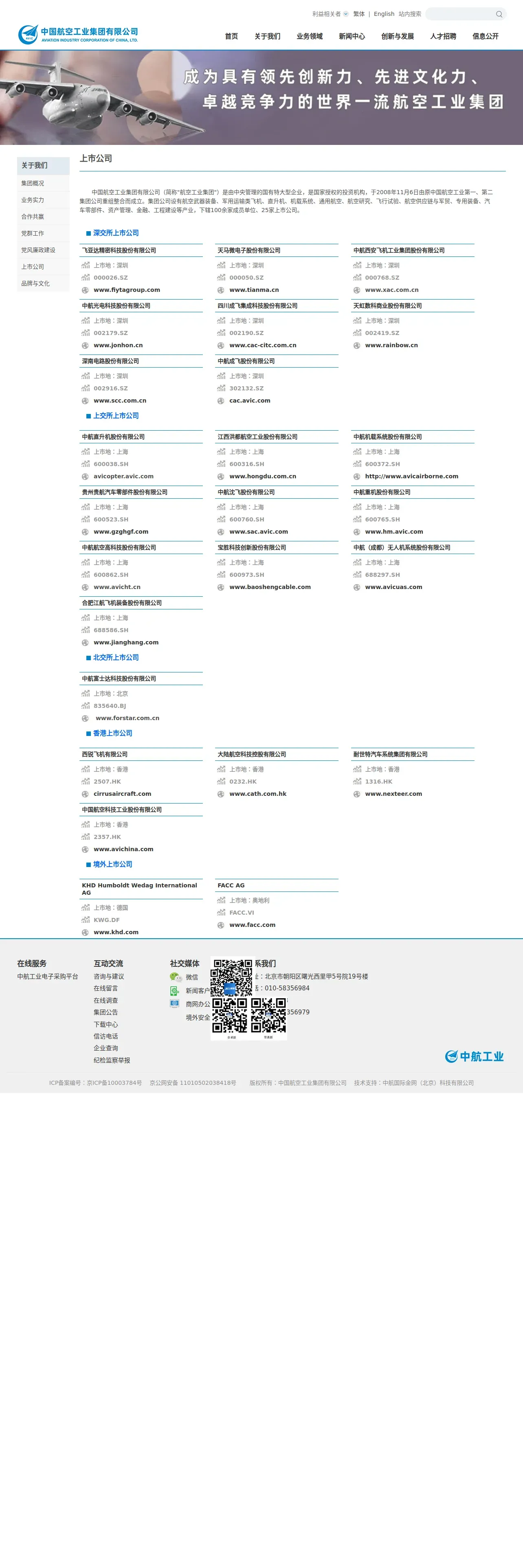Select 党群工作 in sidebar
This screenshot has height=1568, width=523.
pos(43,234)
